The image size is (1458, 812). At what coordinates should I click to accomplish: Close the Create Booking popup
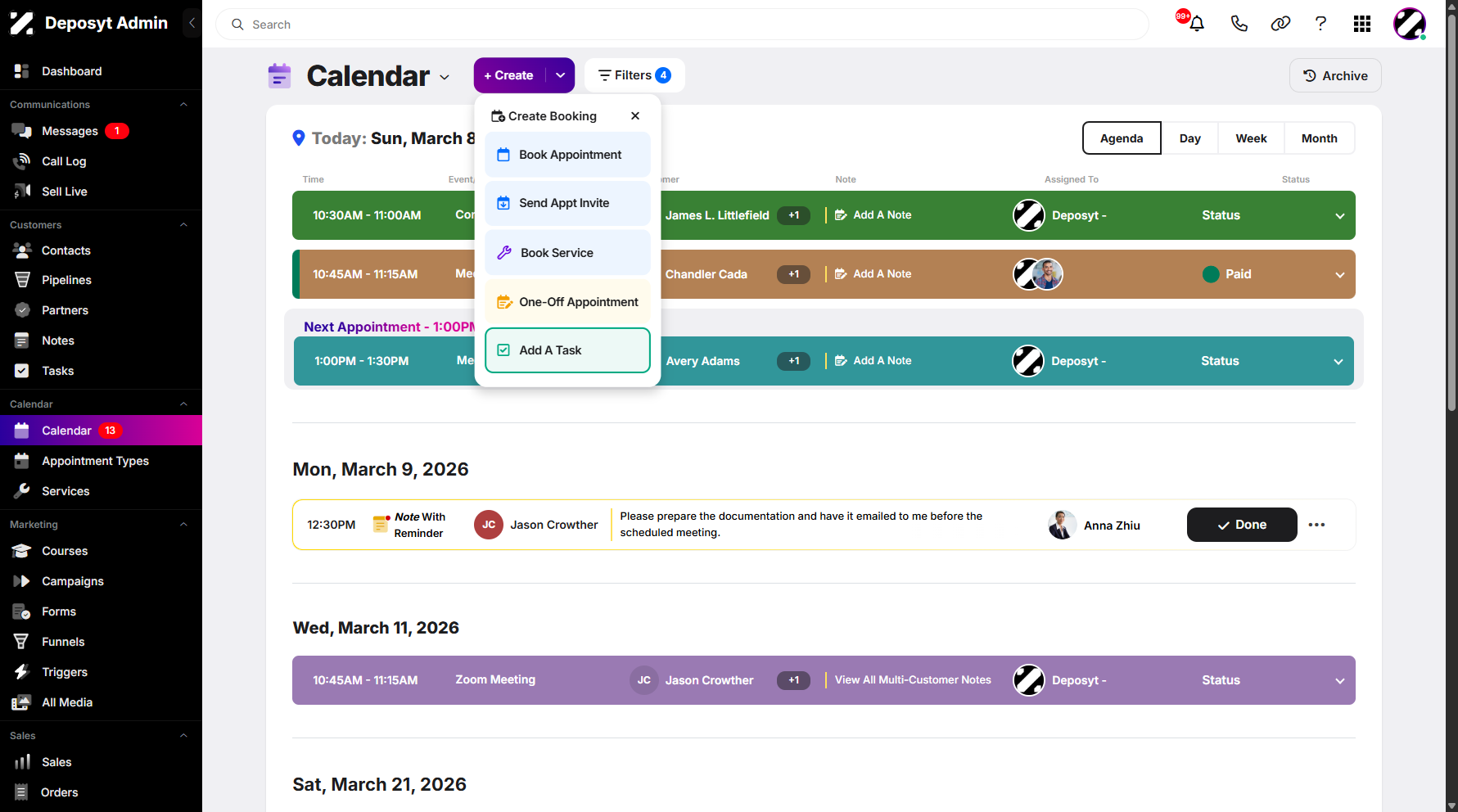pyautogui.click(x=635, y=116)
